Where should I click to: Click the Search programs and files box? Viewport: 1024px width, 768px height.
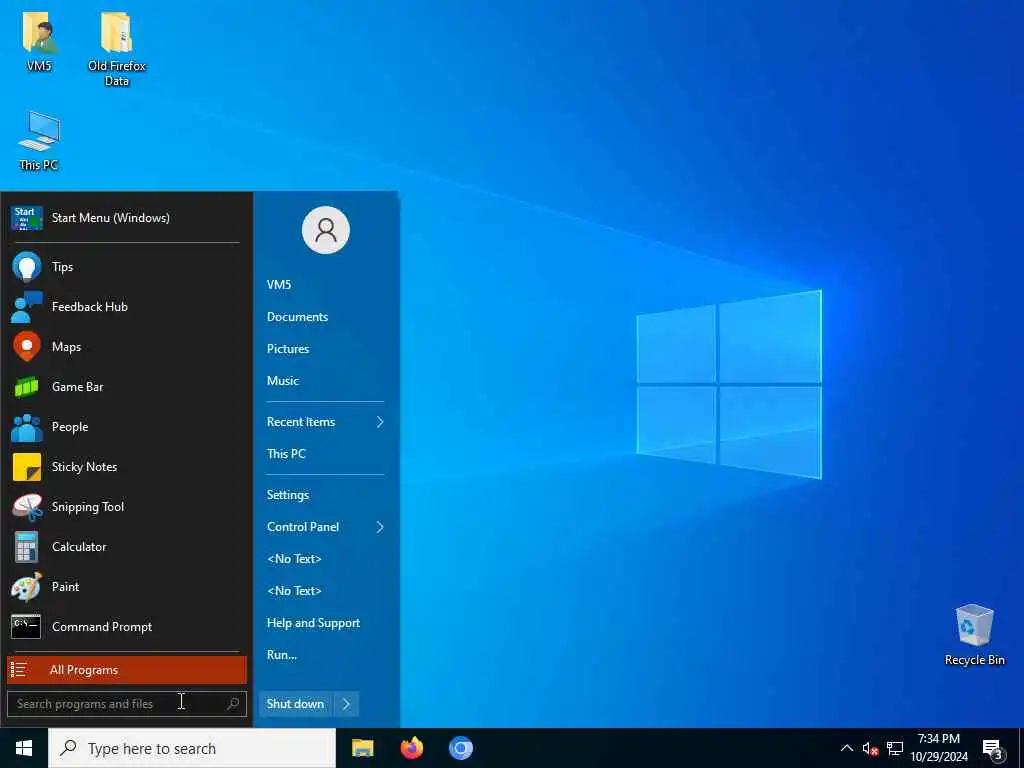[127, 704]
